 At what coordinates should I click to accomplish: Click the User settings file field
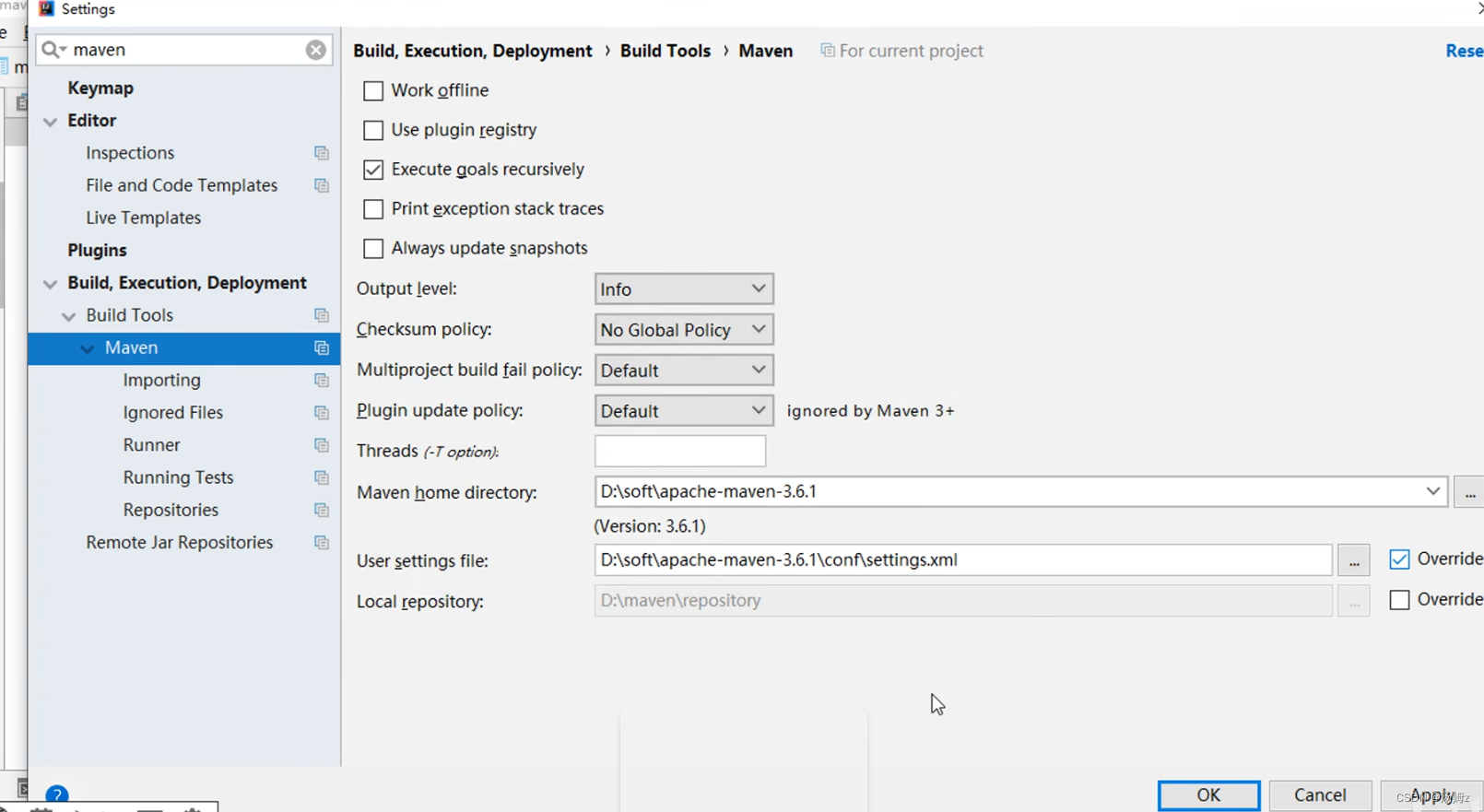point(963,560)
